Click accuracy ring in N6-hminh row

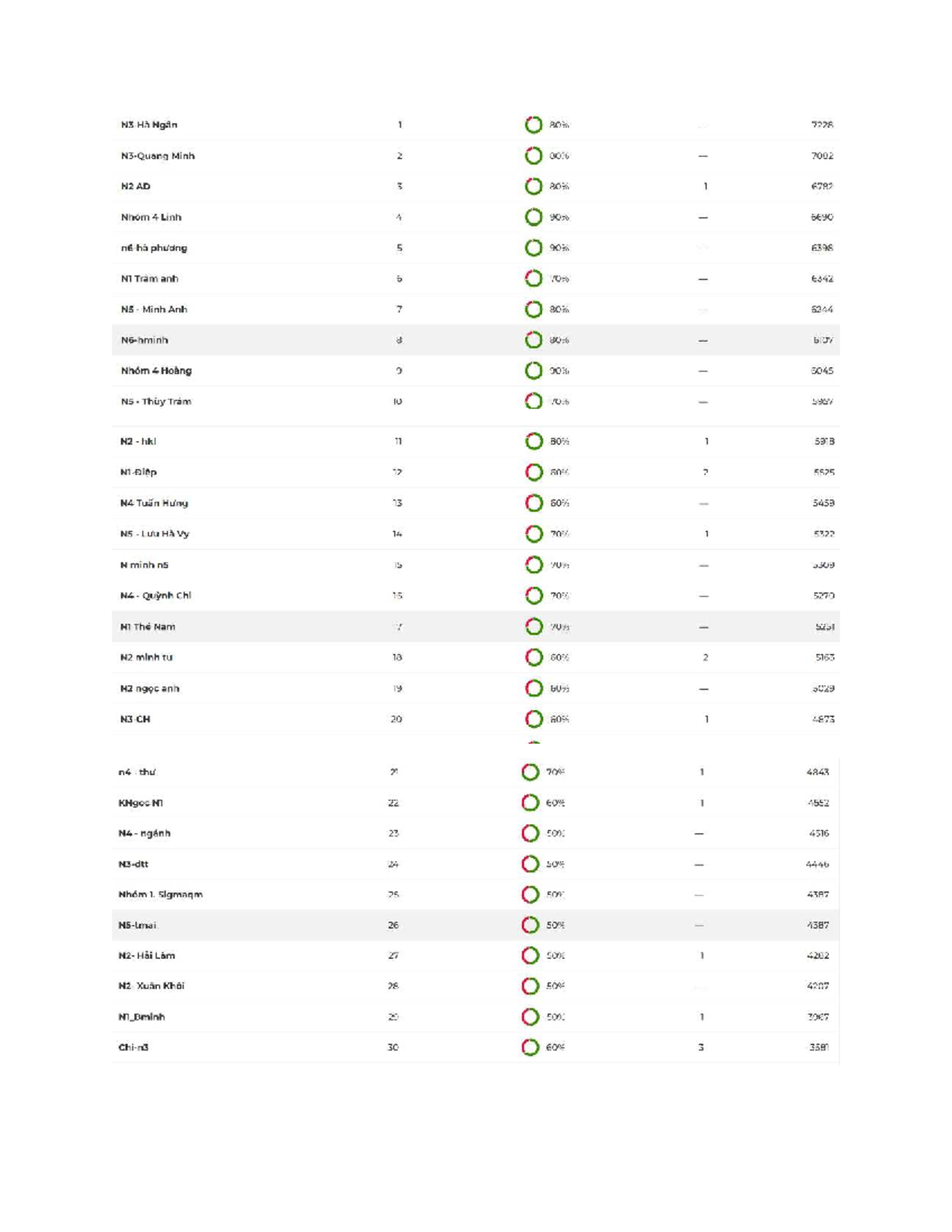tap(534, 340)
